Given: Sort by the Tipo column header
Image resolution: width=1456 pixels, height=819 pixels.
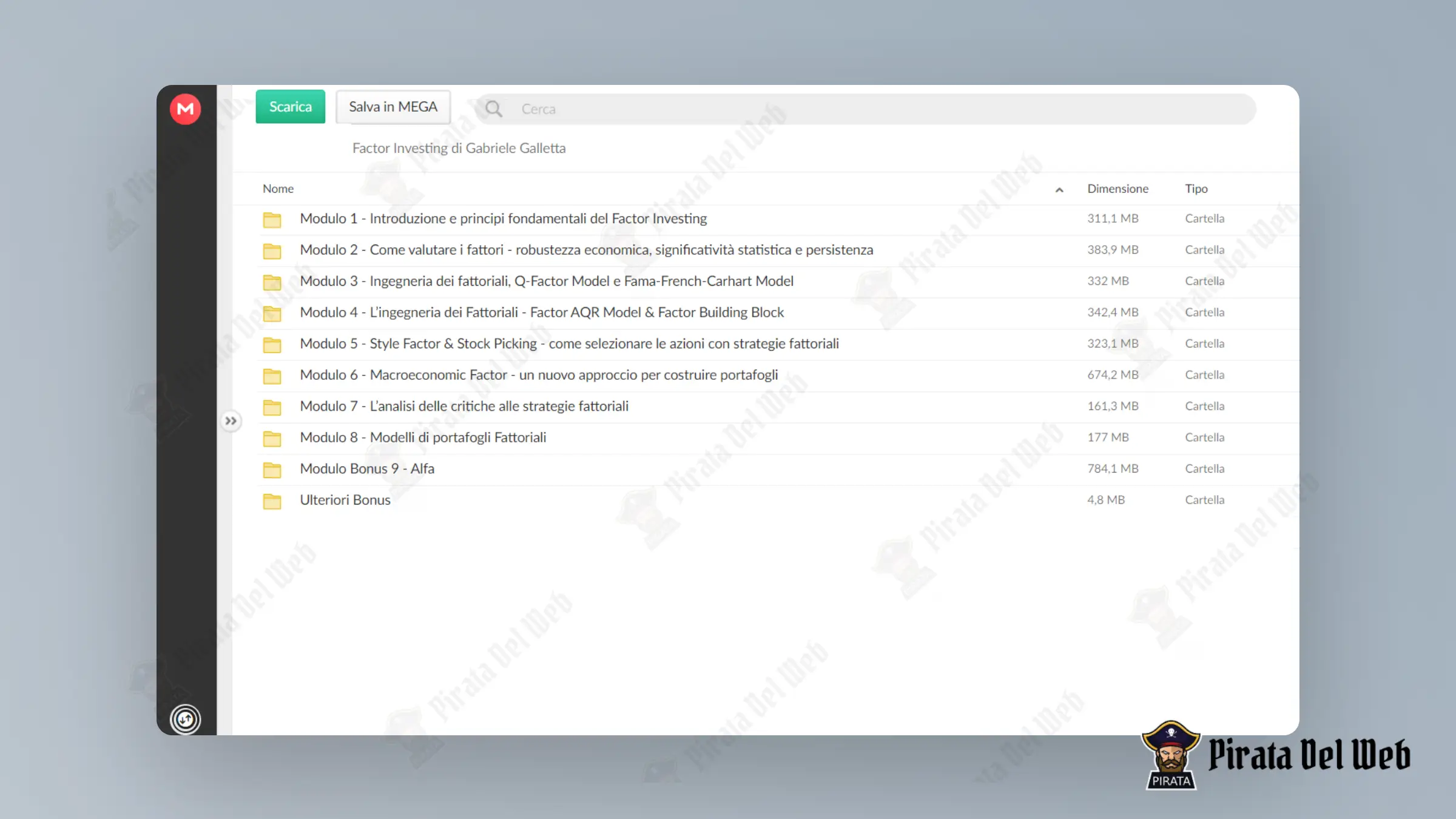Looking at the screenshot, I should (x=1196, y=189).
